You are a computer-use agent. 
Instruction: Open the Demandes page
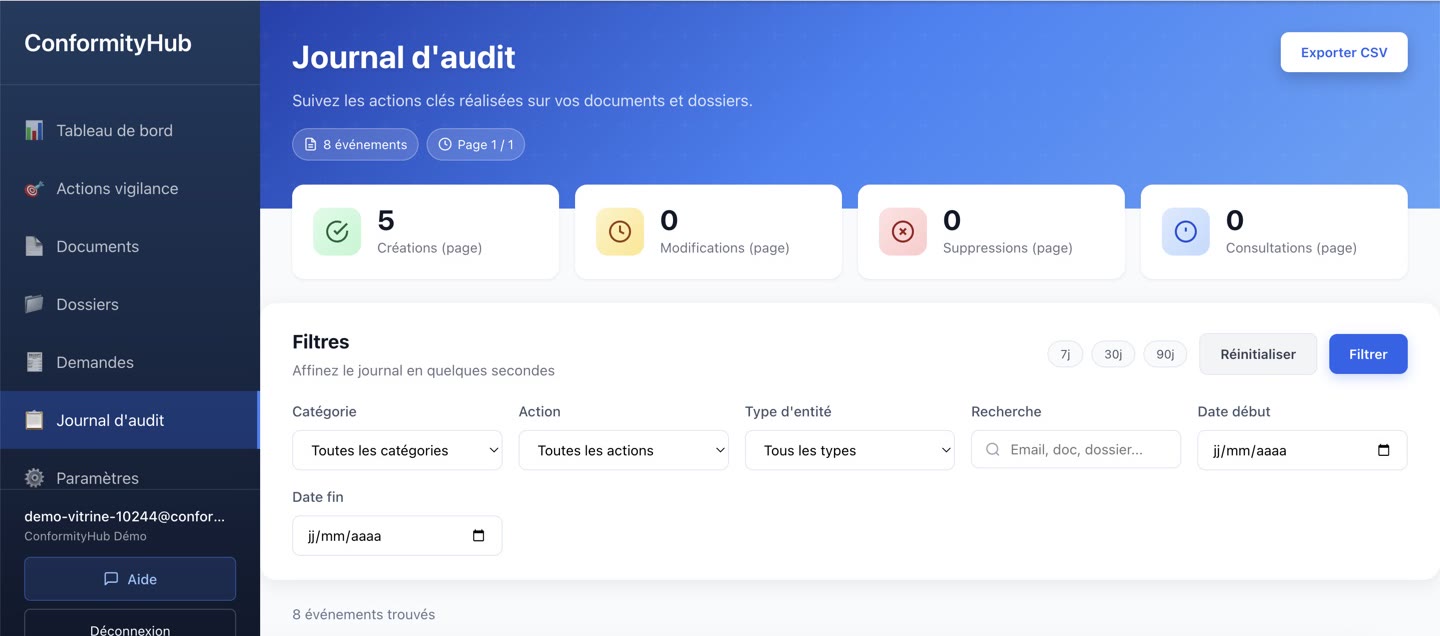coord(130,362)
